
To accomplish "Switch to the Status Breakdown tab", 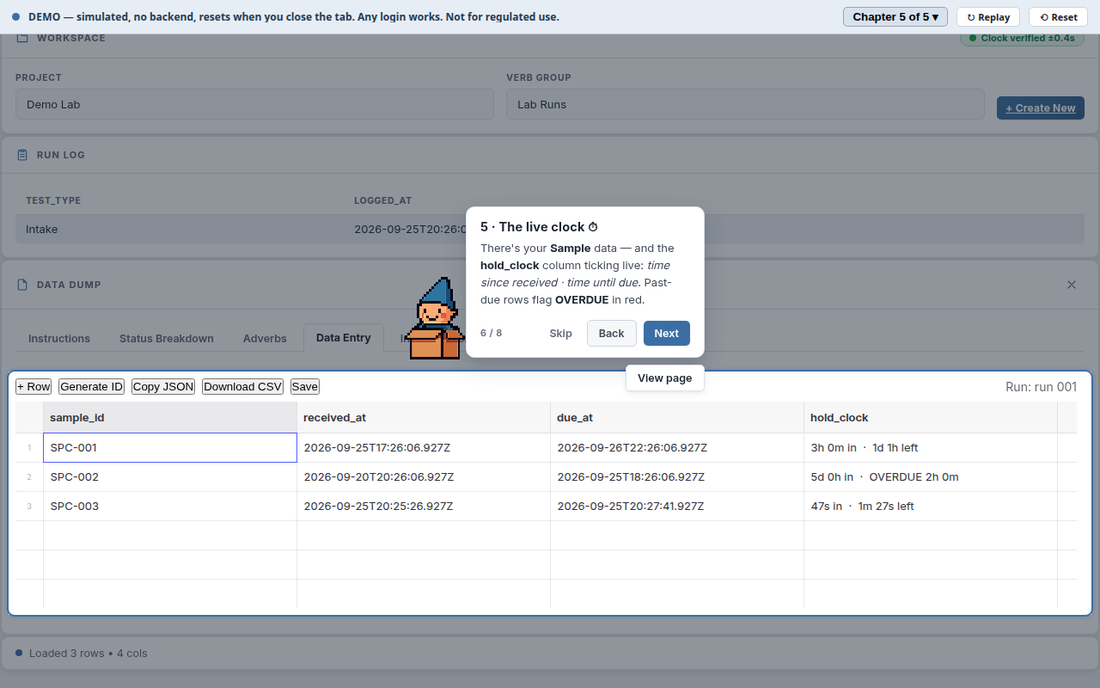I will pos(166,338).
